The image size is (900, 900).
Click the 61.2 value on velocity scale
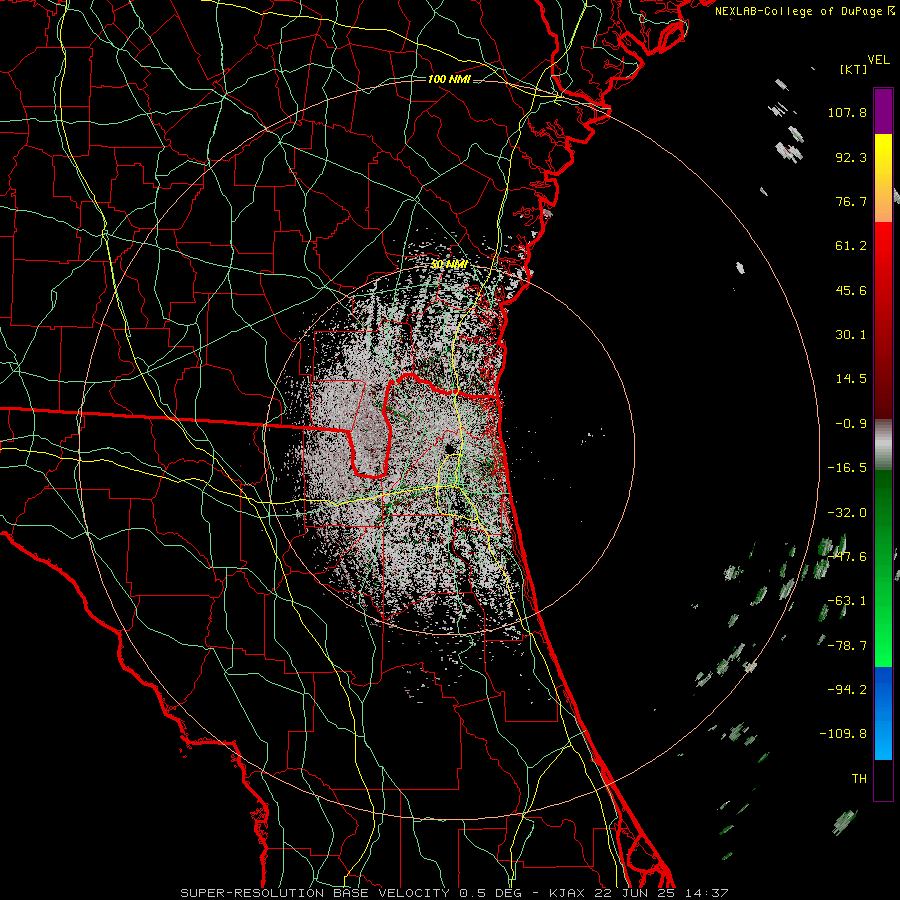tap(851, 246)
